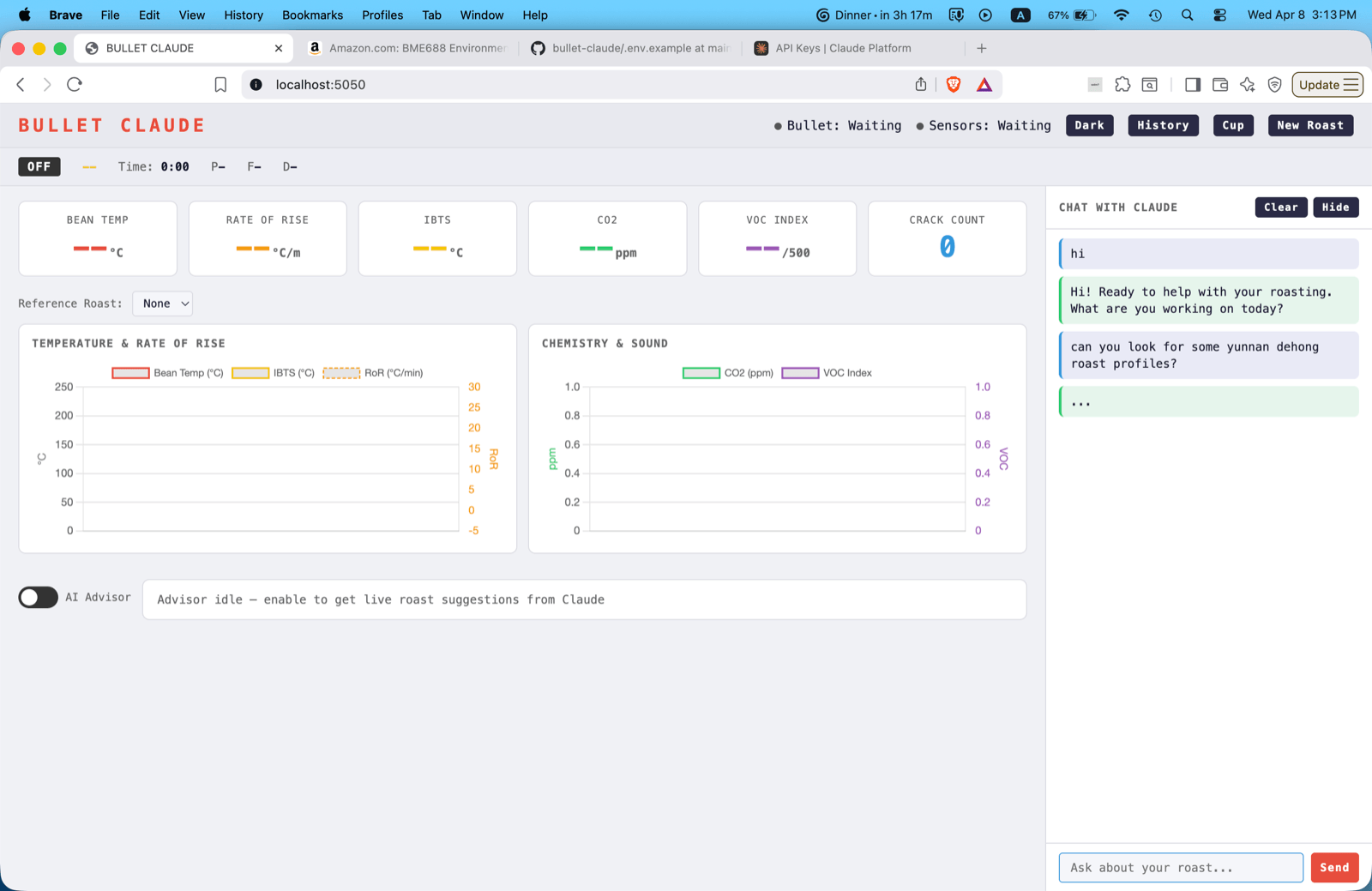1372x891 pixels.
Task: Open the View menu
Action: tap(192, 15)
